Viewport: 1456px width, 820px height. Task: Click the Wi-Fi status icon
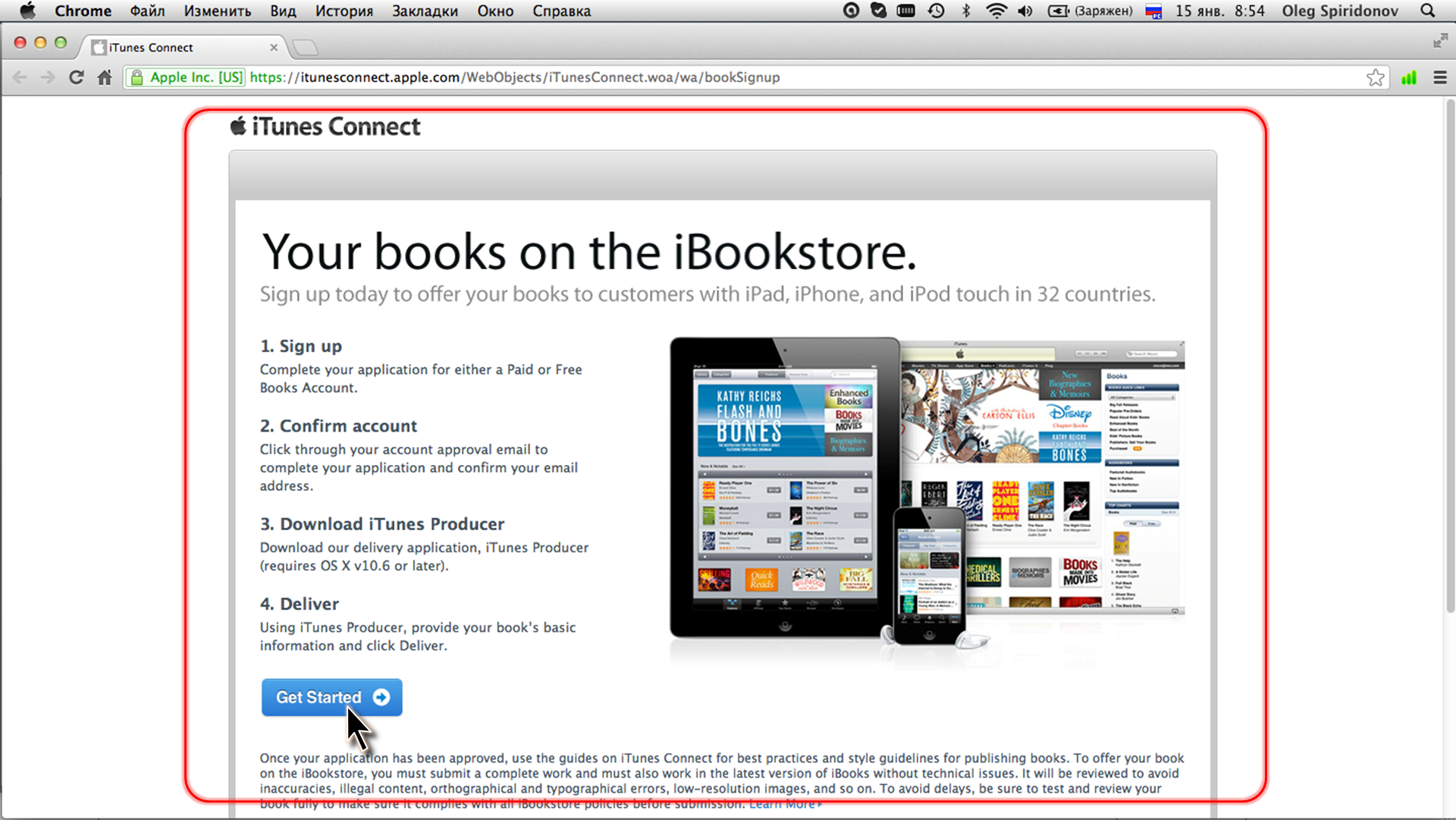(995, 11)
